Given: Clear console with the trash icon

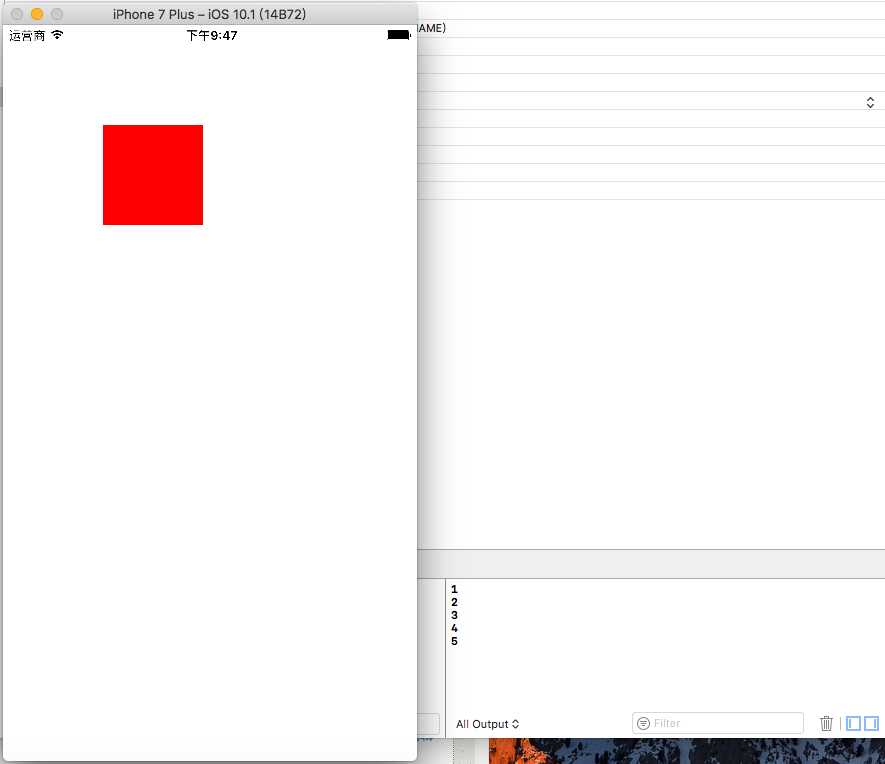Looking at the screenshot, I should tap(826, 723).
